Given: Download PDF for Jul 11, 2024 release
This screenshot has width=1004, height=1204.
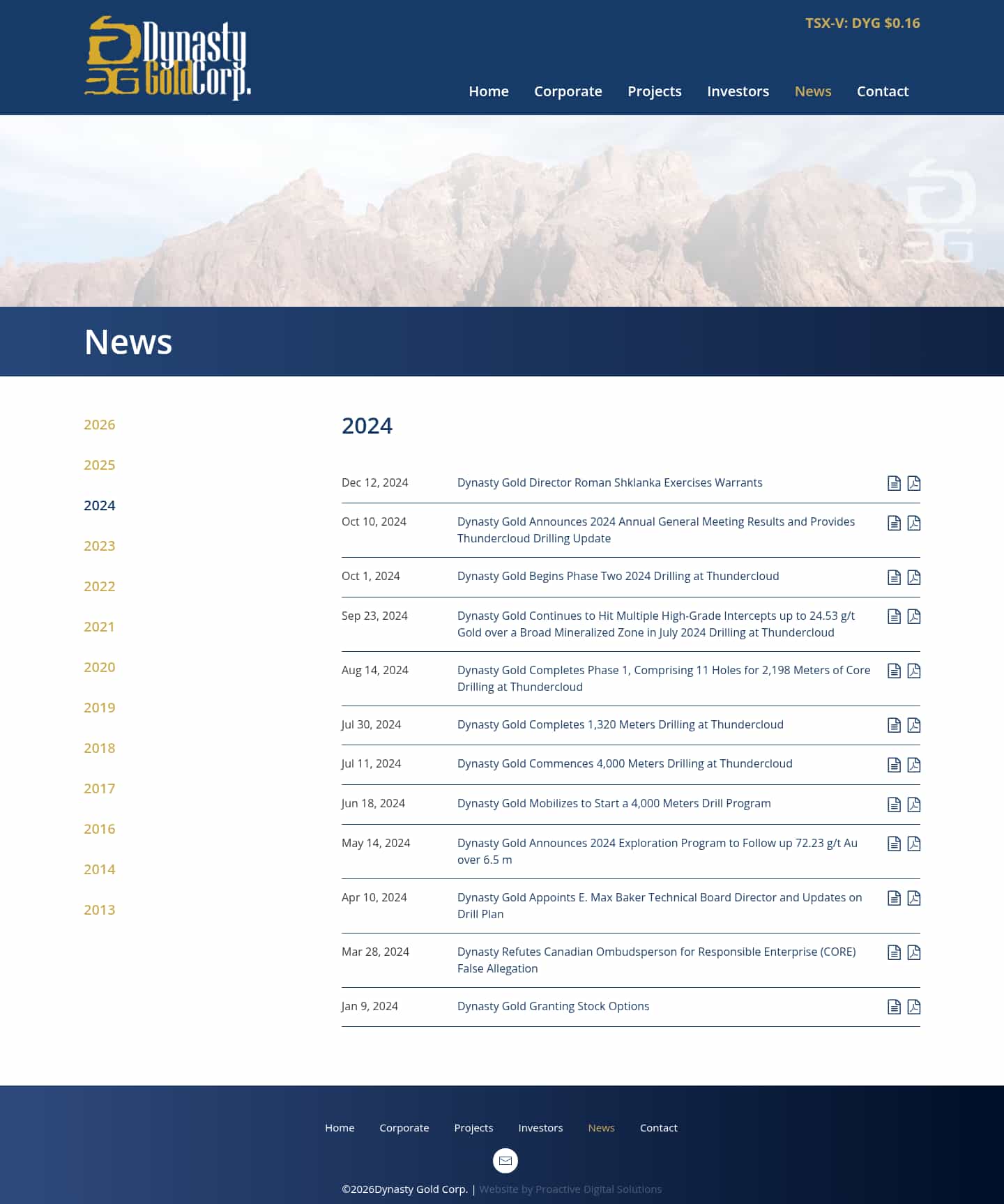Looking at the screenshot, I should pos(913,765).
